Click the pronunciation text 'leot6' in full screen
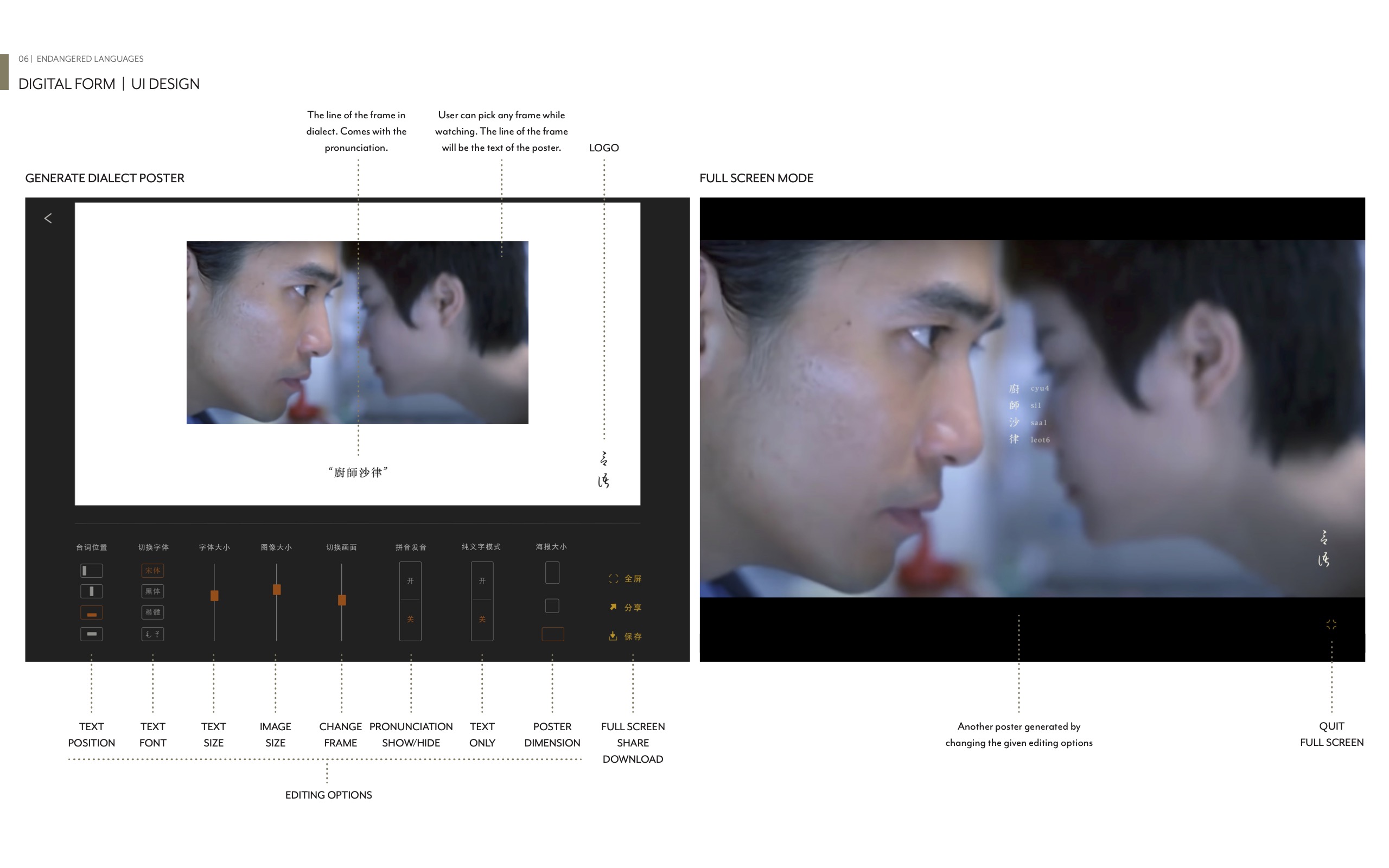 (1040, 440)
